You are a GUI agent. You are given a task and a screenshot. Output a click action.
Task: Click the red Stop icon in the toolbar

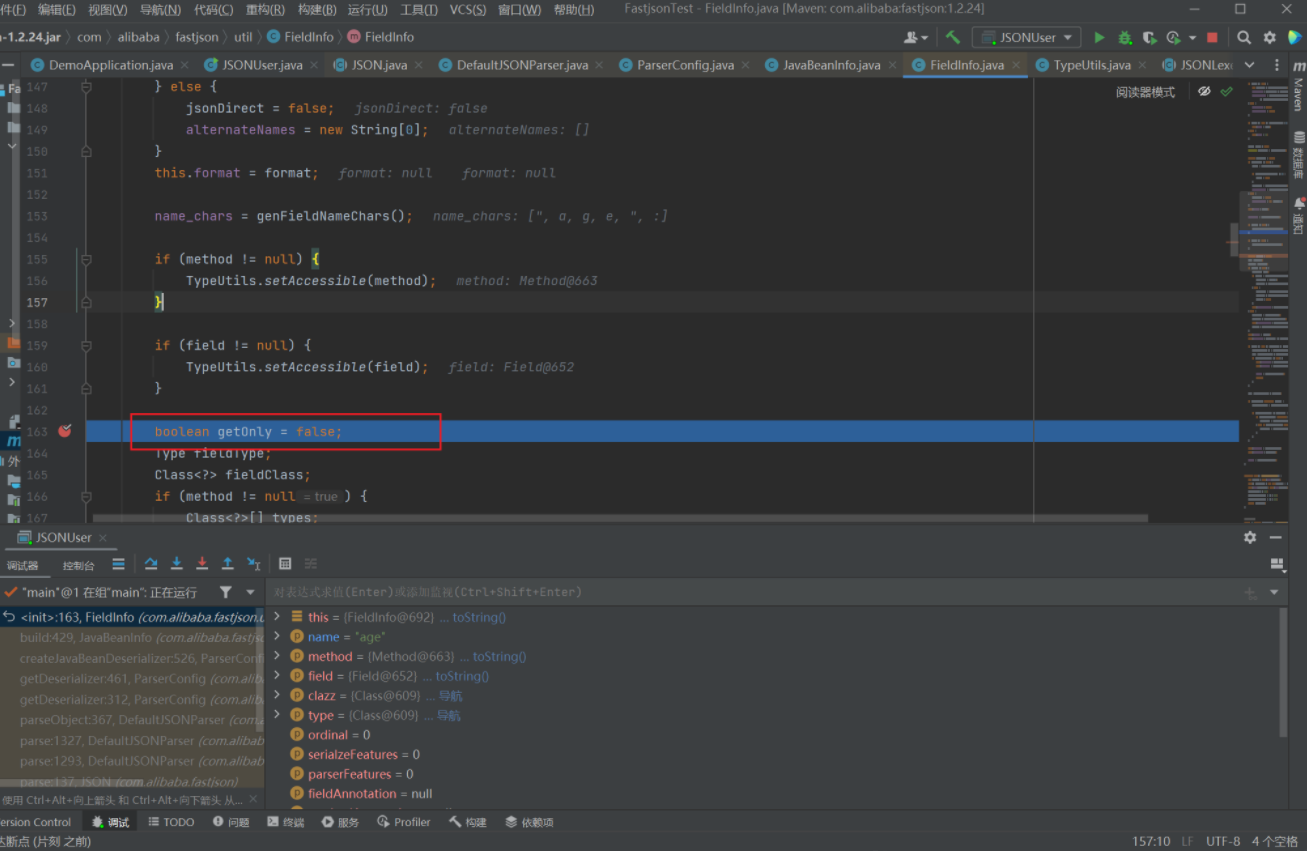[1212, 37]
